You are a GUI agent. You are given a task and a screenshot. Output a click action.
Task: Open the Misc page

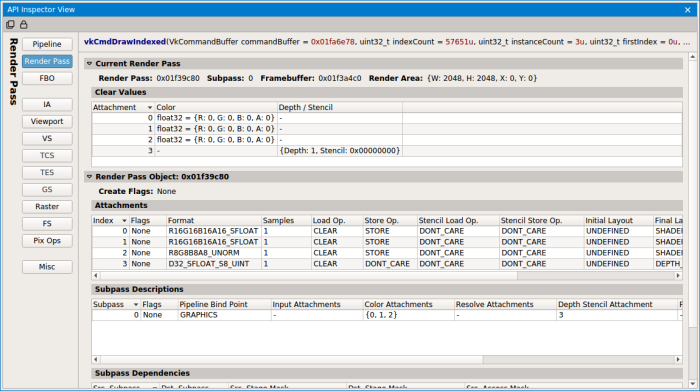(x=47, y=266)
